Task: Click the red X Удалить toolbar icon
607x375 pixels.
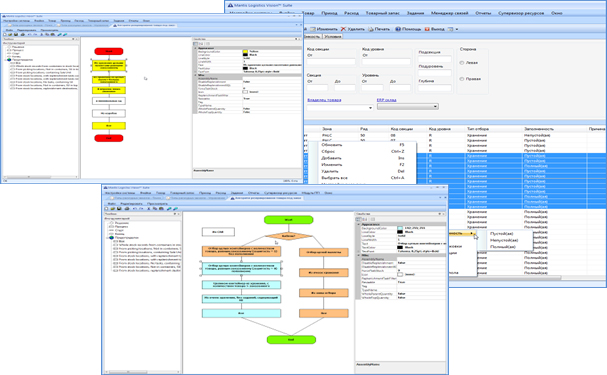Action: click(x=343, y=29)
